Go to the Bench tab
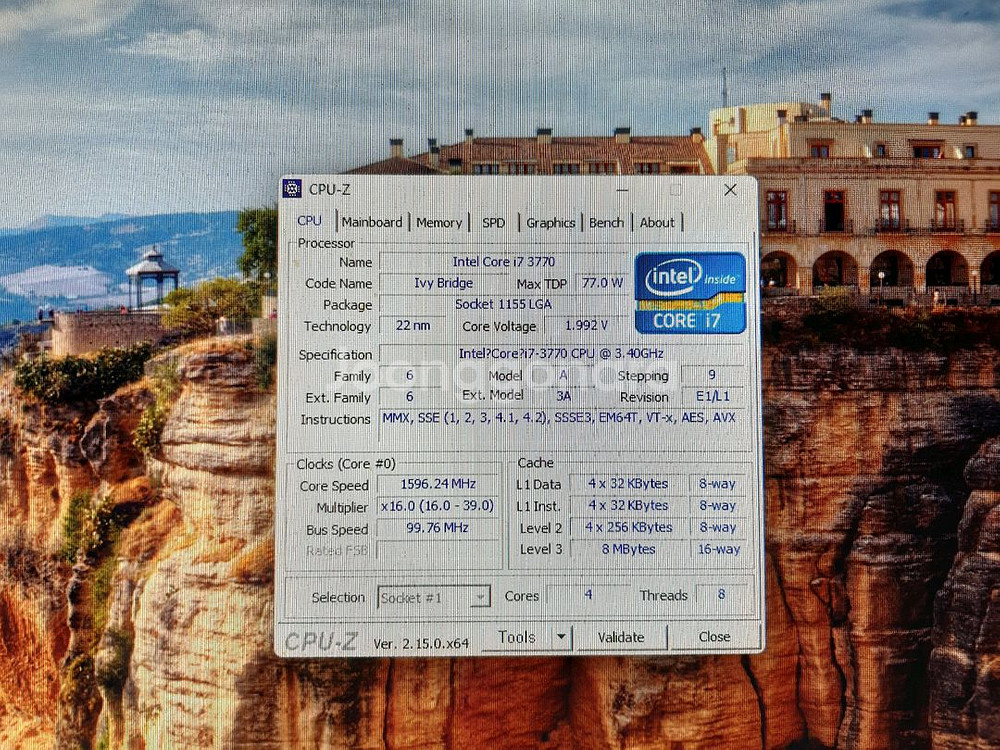The image size is (1000, 750). (606, 223)
